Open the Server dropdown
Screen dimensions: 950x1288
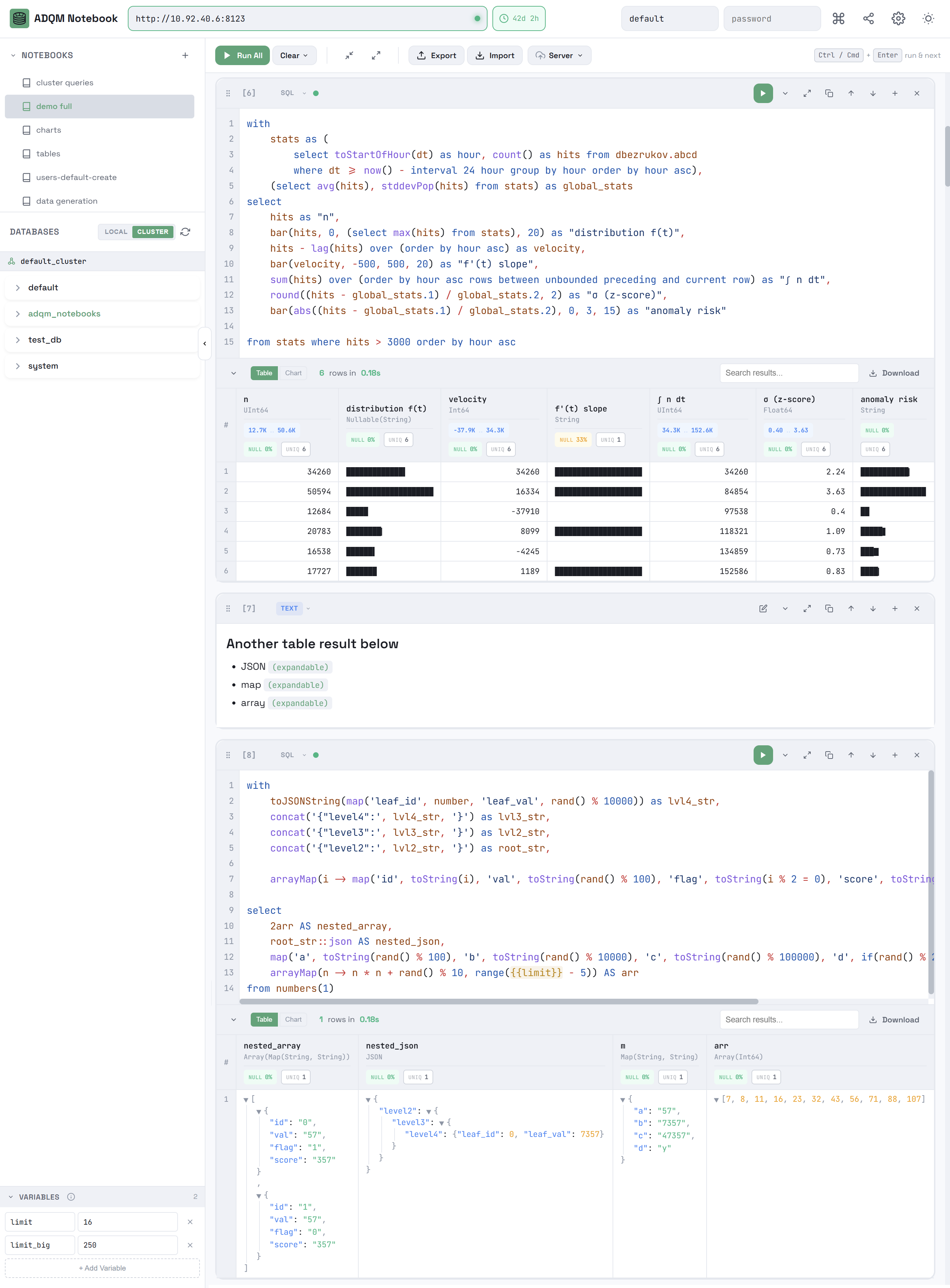[559, 55]
